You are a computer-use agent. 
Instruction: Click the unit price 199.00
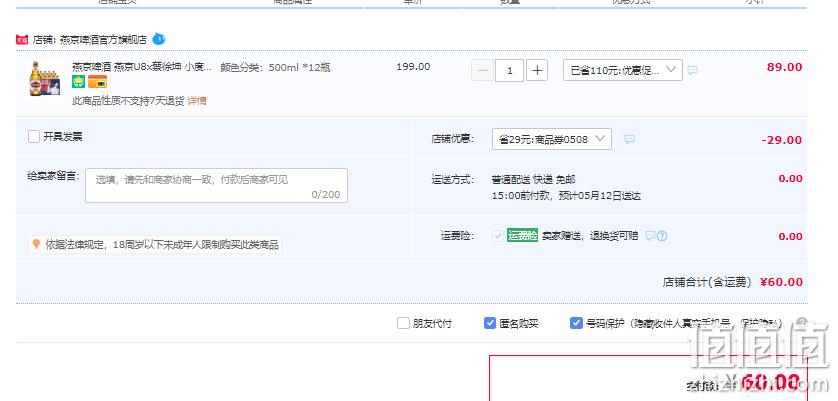(x=413, y=67)
